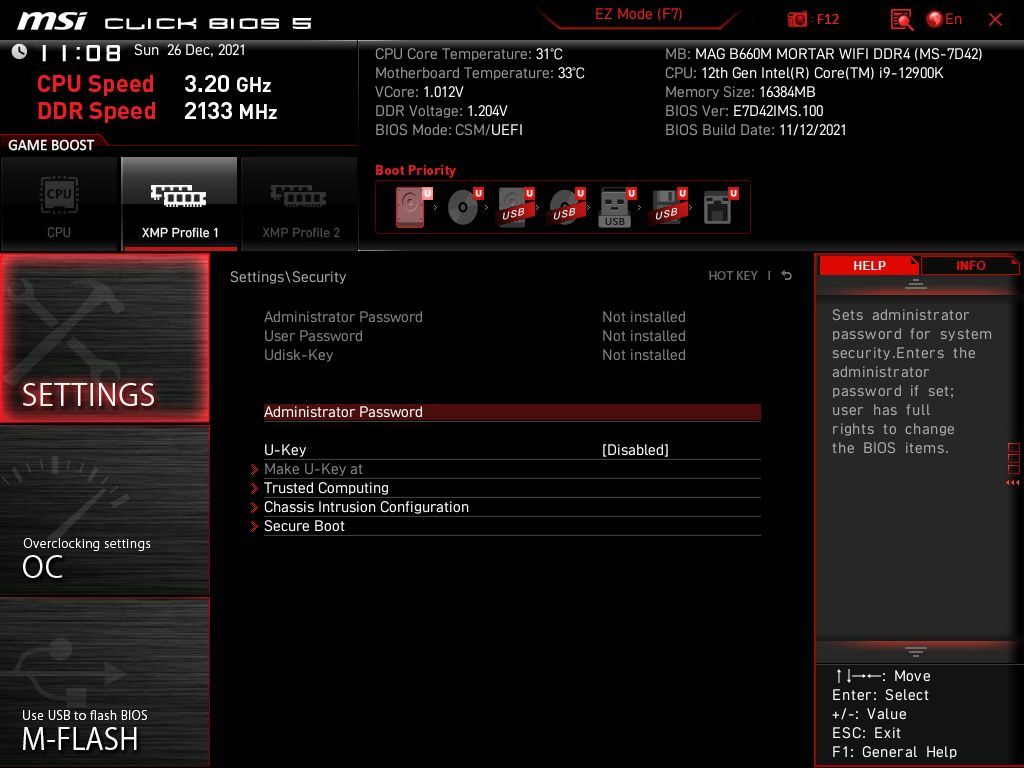Select the USB flash stick boot icon
1024x768 pixels.
click(615, 208)
